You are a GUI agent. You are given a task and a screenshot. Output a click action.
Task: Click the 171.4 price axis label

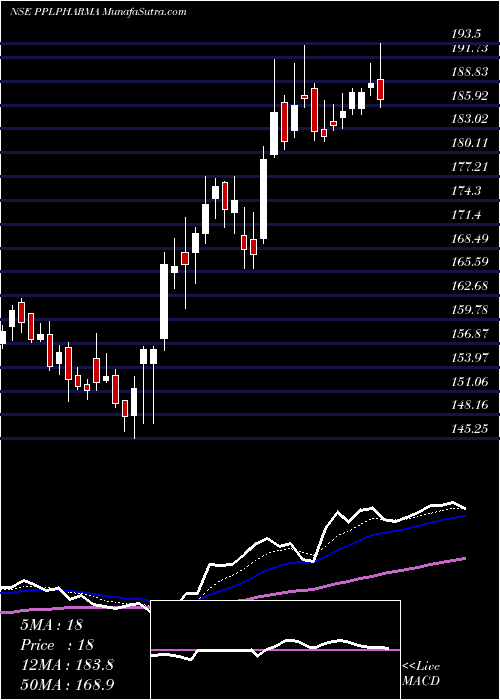[x=466, y=215]
